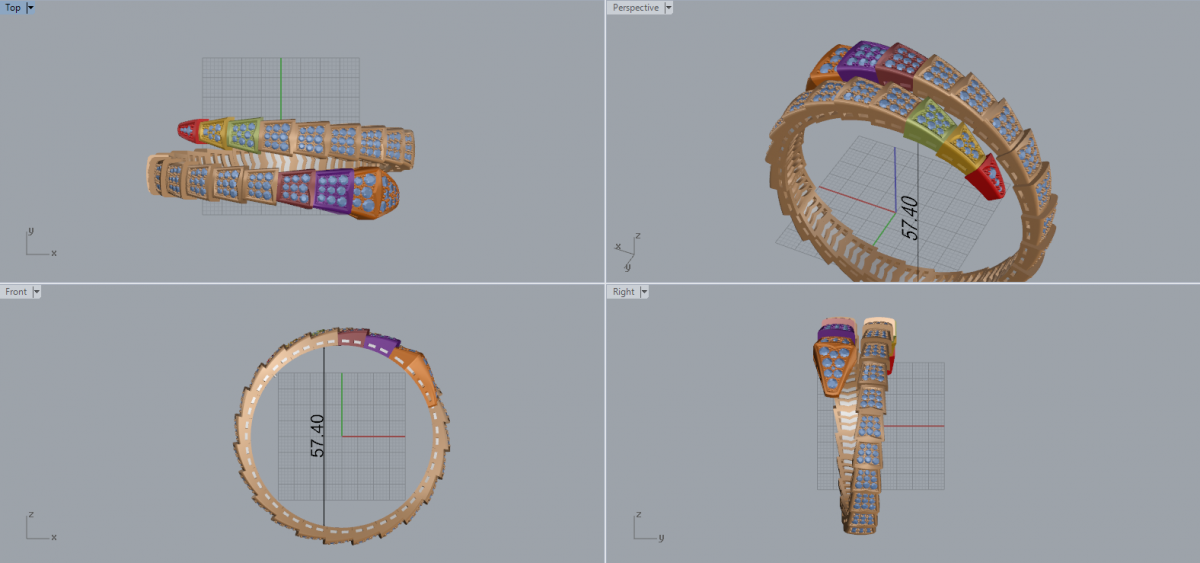Activate the Right viewport title label
The image size is (1200, 563).
(623, 292)
